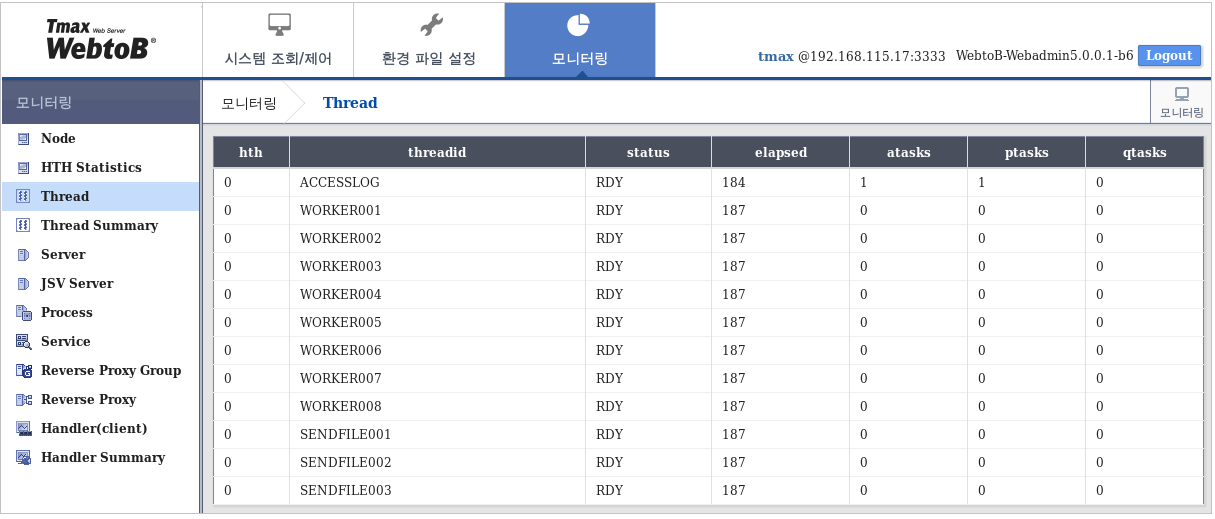Click the WebtoB-Webadmin5.0.0.1-b6 version text
1215x519 pixels.
[x=1044, y=57]
